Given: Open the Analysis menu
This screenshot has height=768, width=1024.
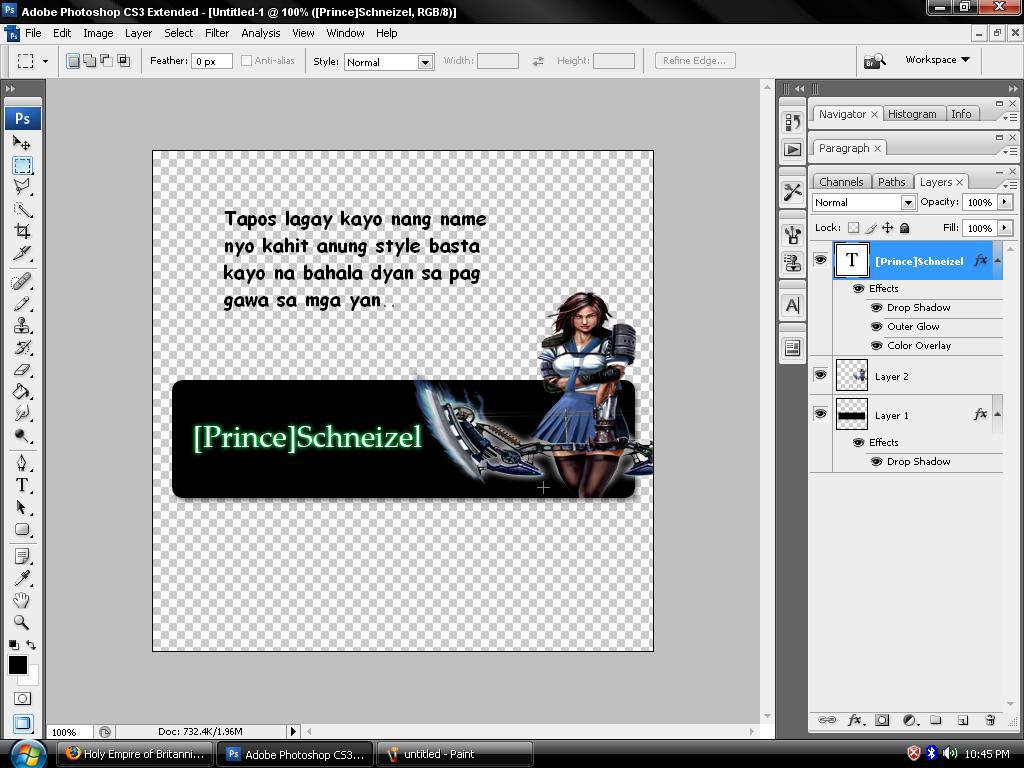Looking at the screenshot, I should (261, 33).
